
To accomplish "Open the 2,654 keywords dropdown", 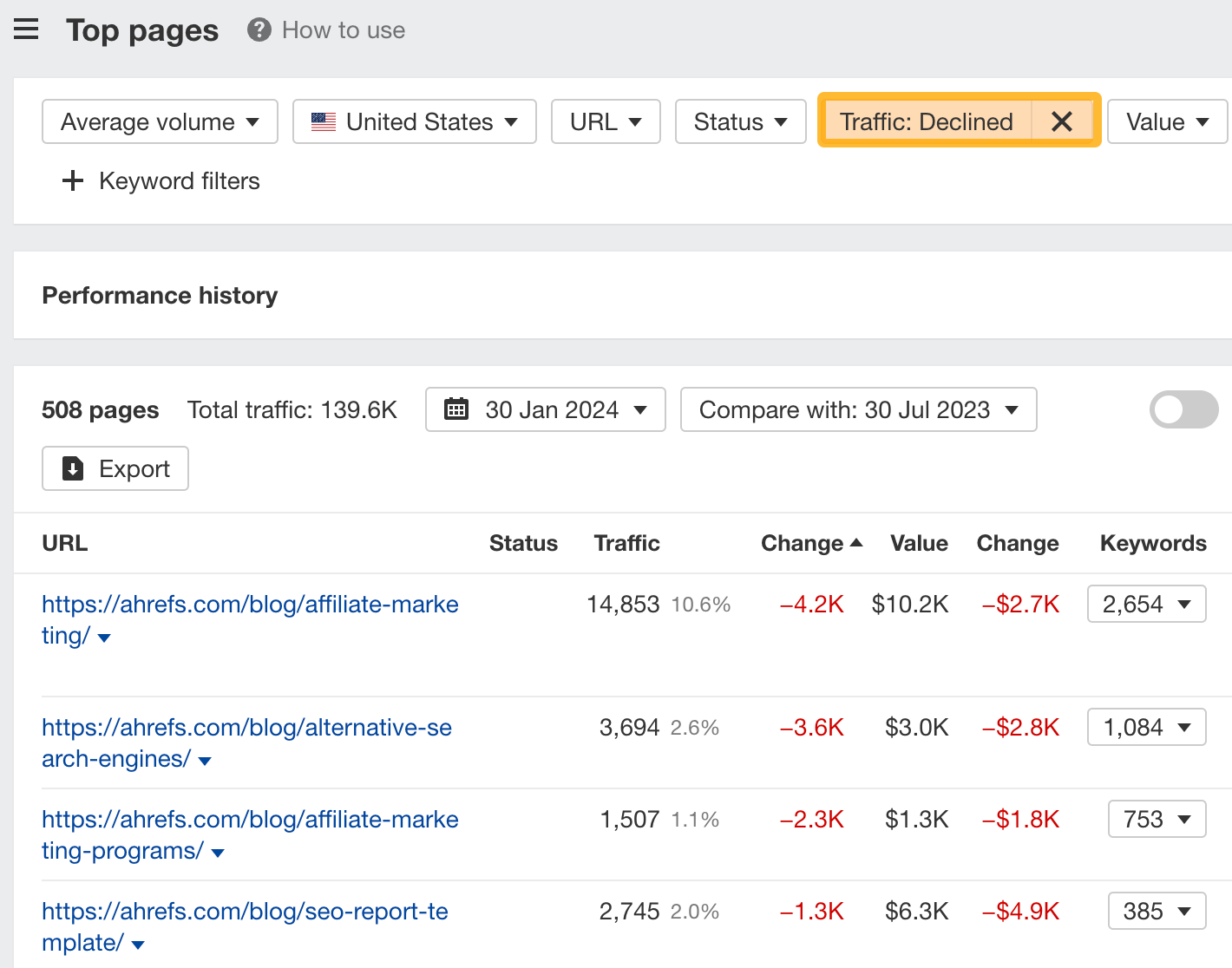I will [x=1146, y=604].
